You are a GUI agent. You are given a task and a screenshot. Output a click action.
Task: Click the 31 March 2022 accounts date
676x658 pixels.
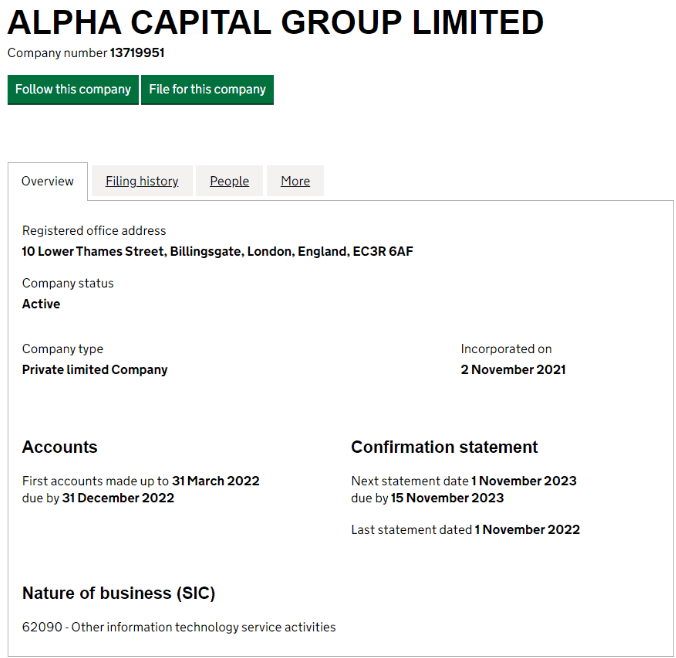[215, 481]
